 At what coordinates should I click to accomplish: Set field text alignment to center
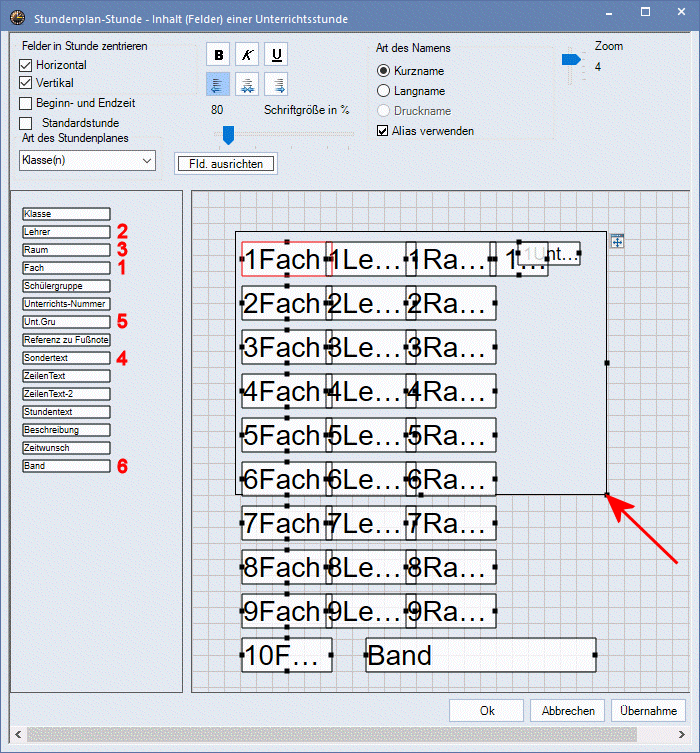[248, 86]
